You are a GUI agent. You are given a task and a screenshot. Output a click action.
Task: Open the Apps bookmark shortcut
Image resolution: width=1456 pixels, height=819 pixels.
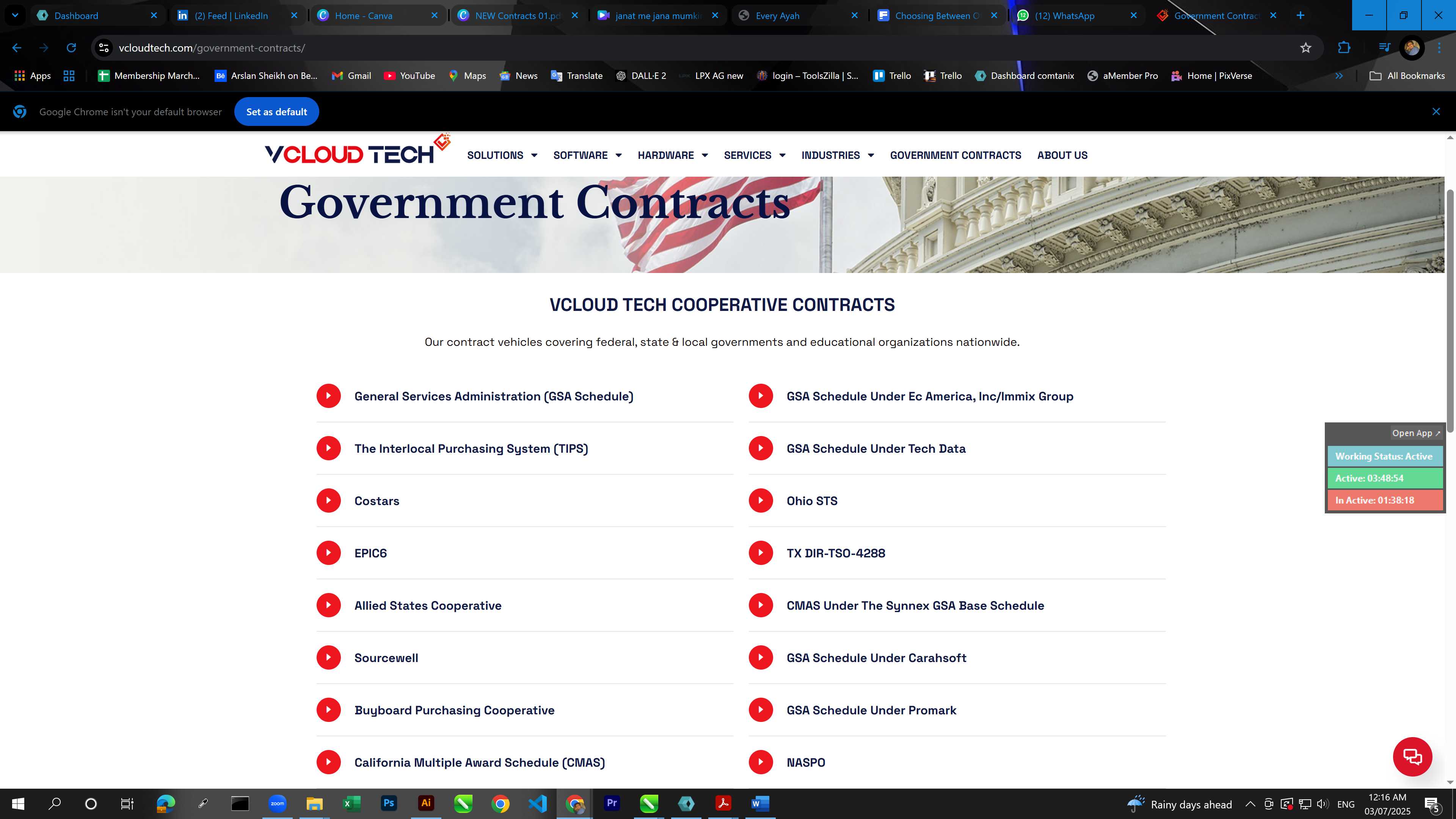[x=32, y=76]
